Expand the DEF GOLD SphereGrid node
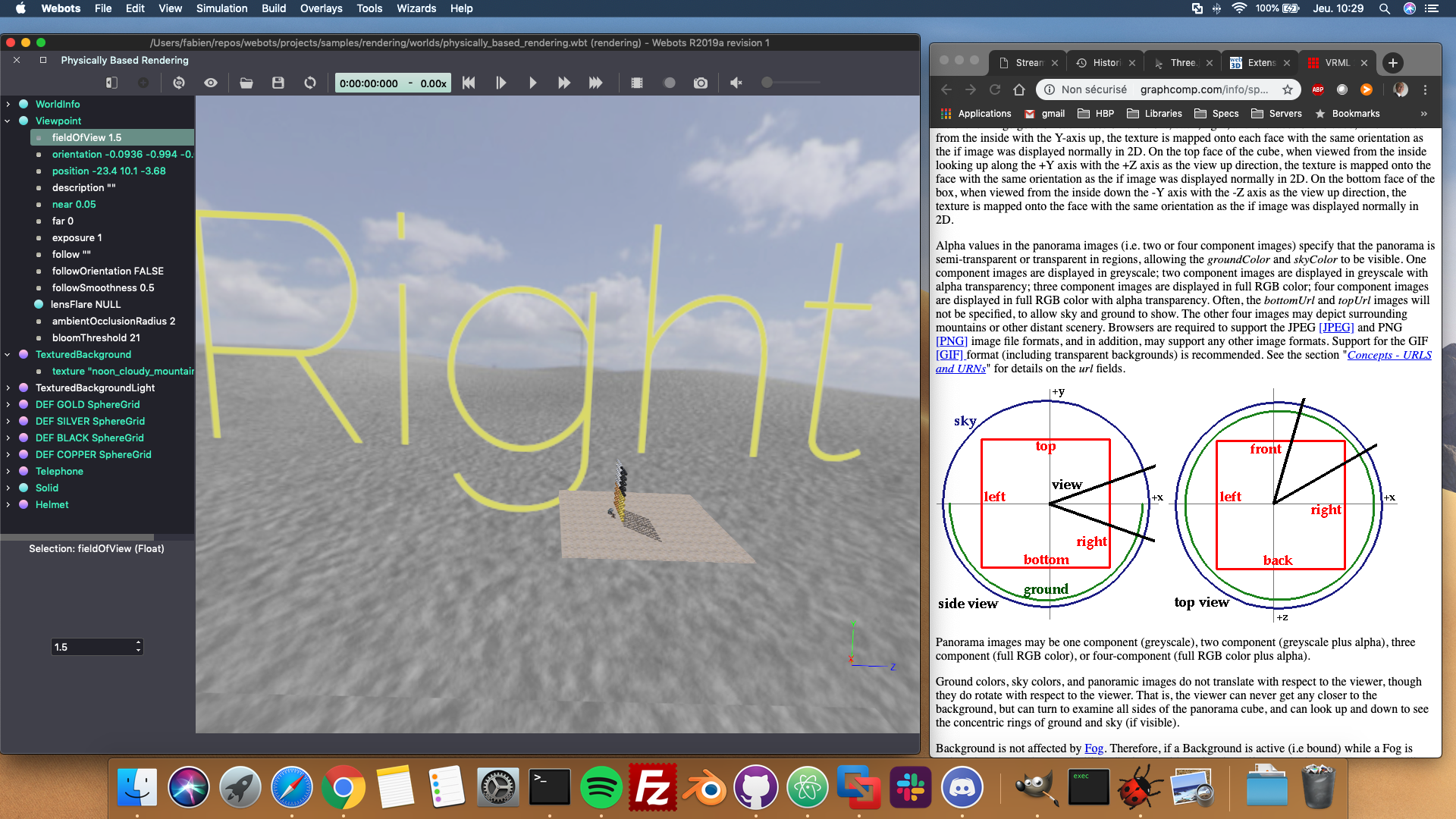Screen dimensions: 1456x819 8,404
